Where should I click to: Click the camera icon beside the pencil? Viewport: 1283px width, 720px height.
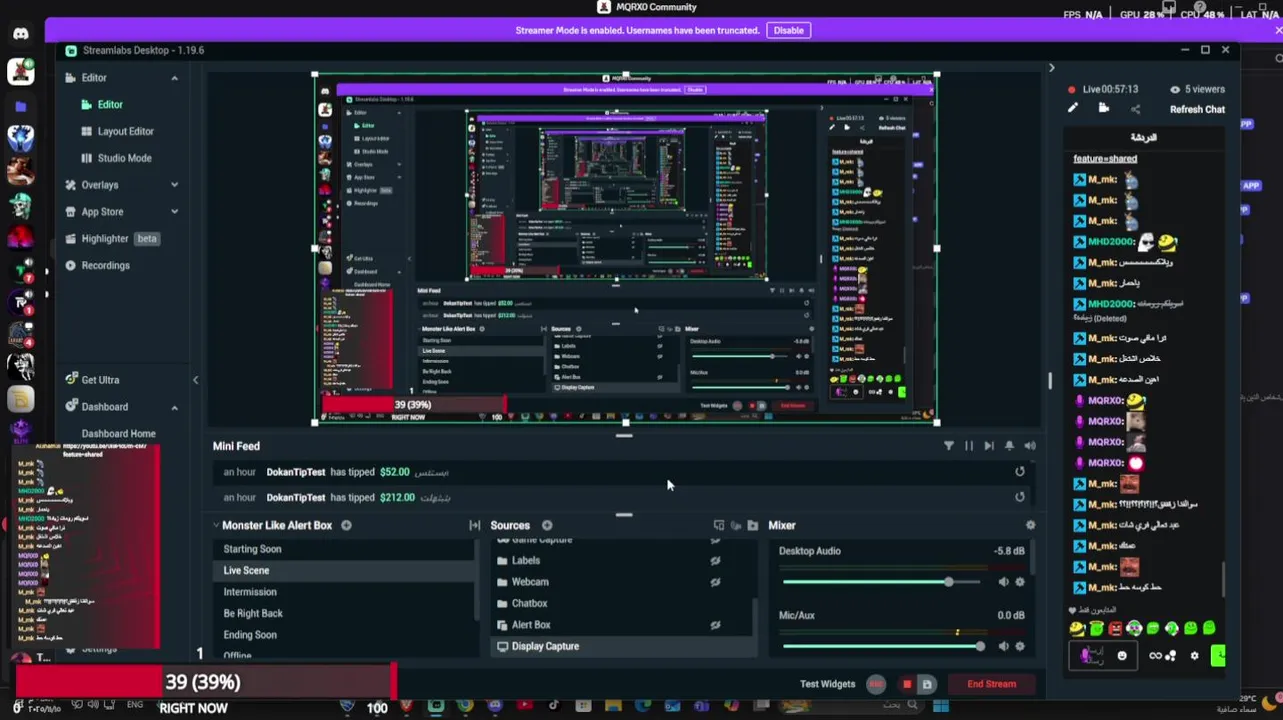pos(1104,108)
